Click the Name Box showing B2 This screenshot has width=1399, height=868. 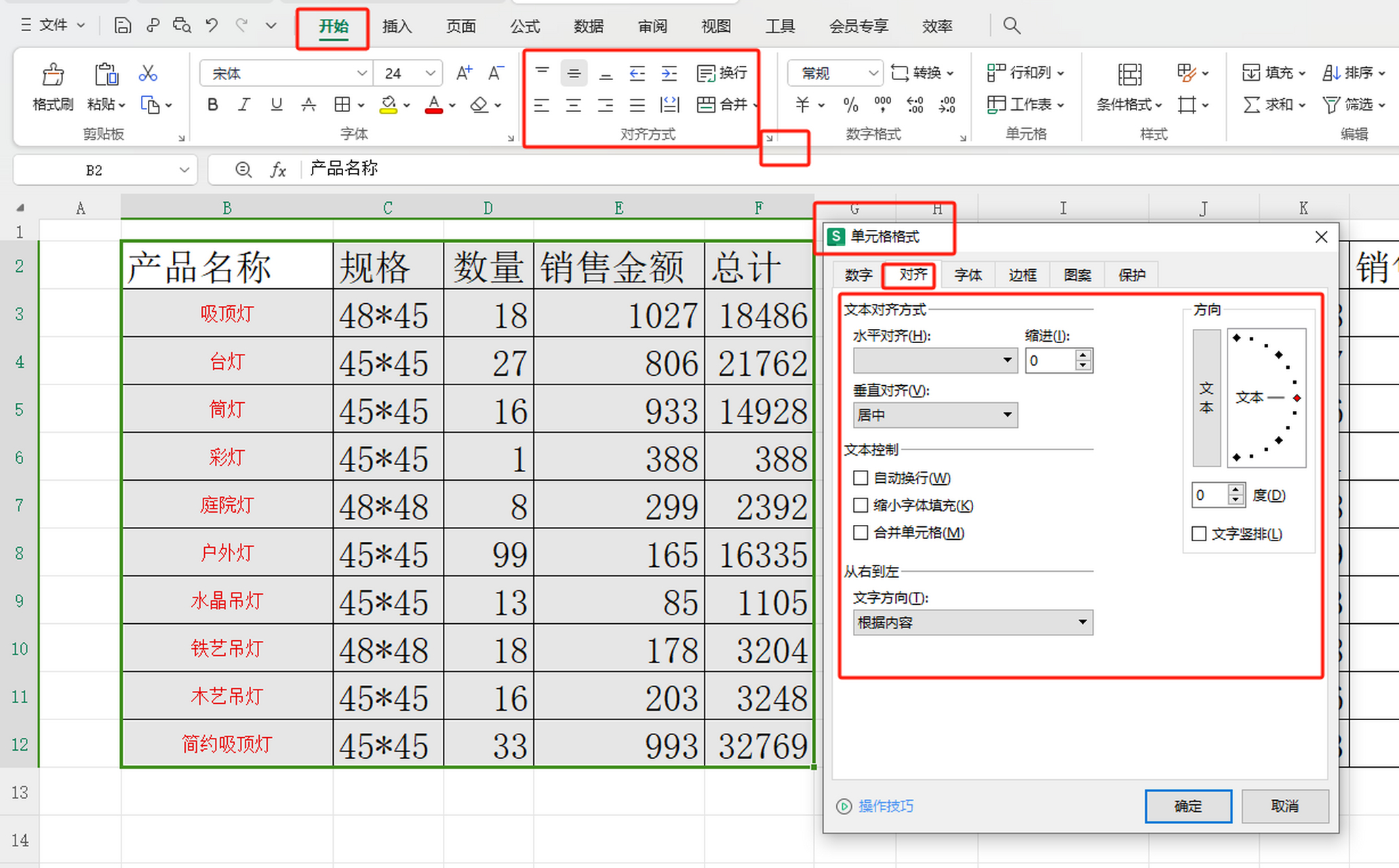[x=95, y=170]
